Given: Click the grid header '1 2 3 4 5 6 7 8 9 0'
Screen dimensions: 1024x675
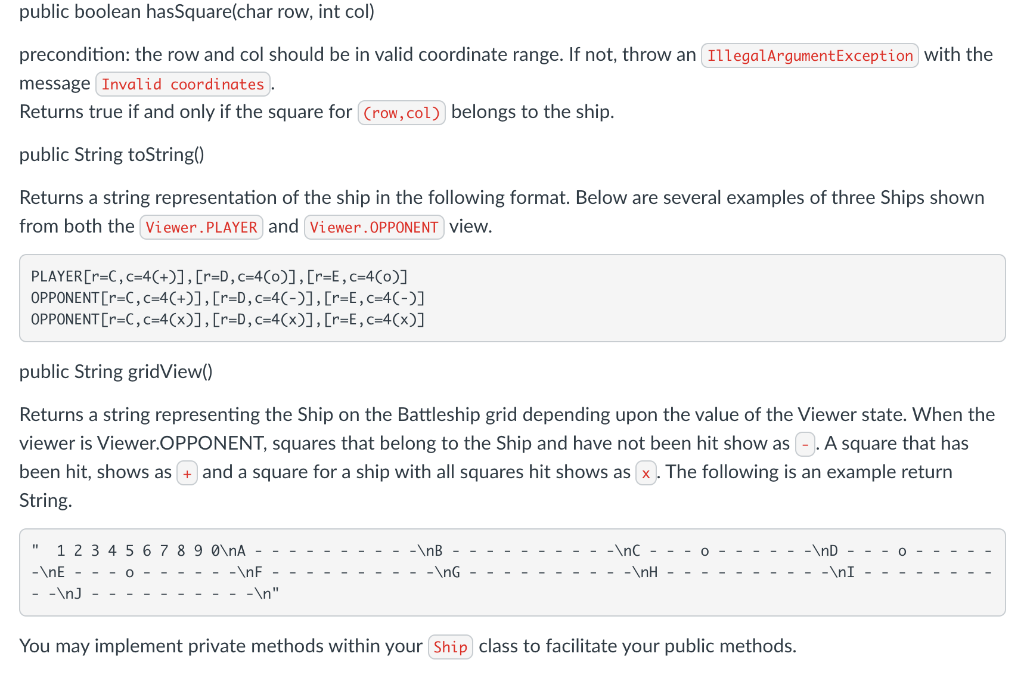Looking at the screenshot, I should 138,551.
